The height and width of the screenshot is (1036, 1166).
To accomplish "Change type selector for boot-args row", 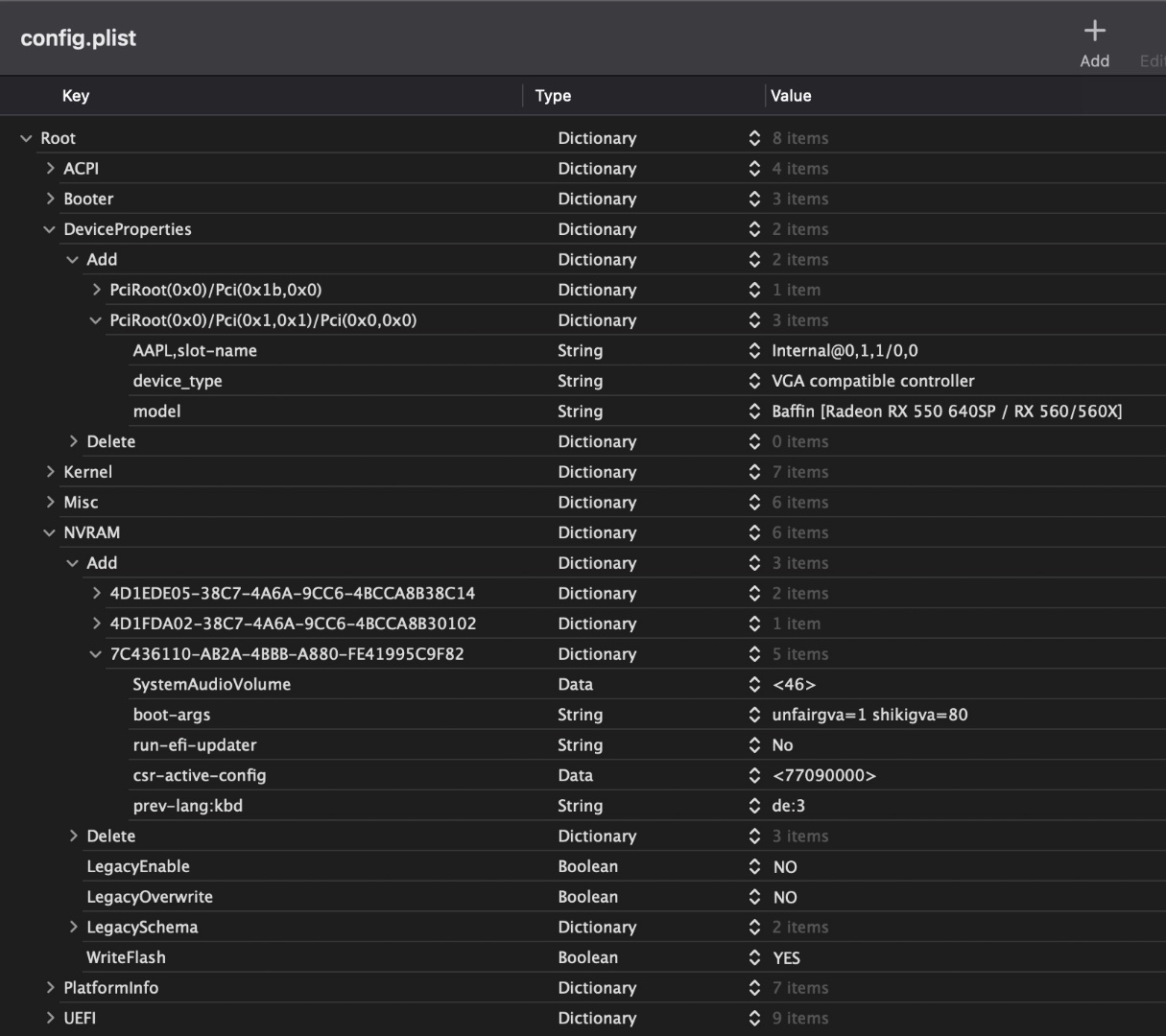I will [x=754, y=715].
